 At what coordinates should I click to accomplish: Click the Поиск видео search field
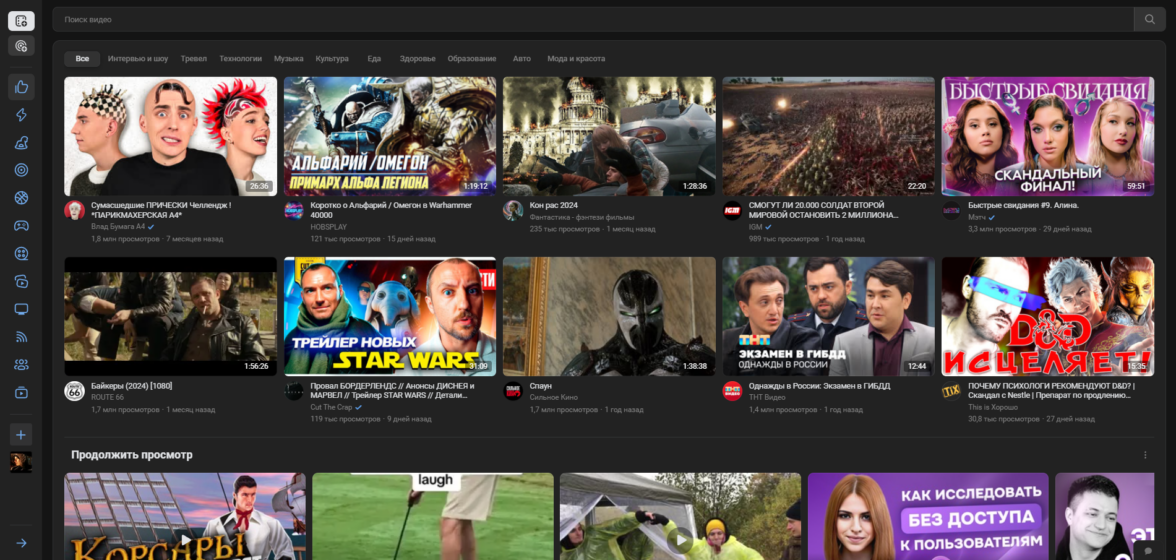click(590, 19)
